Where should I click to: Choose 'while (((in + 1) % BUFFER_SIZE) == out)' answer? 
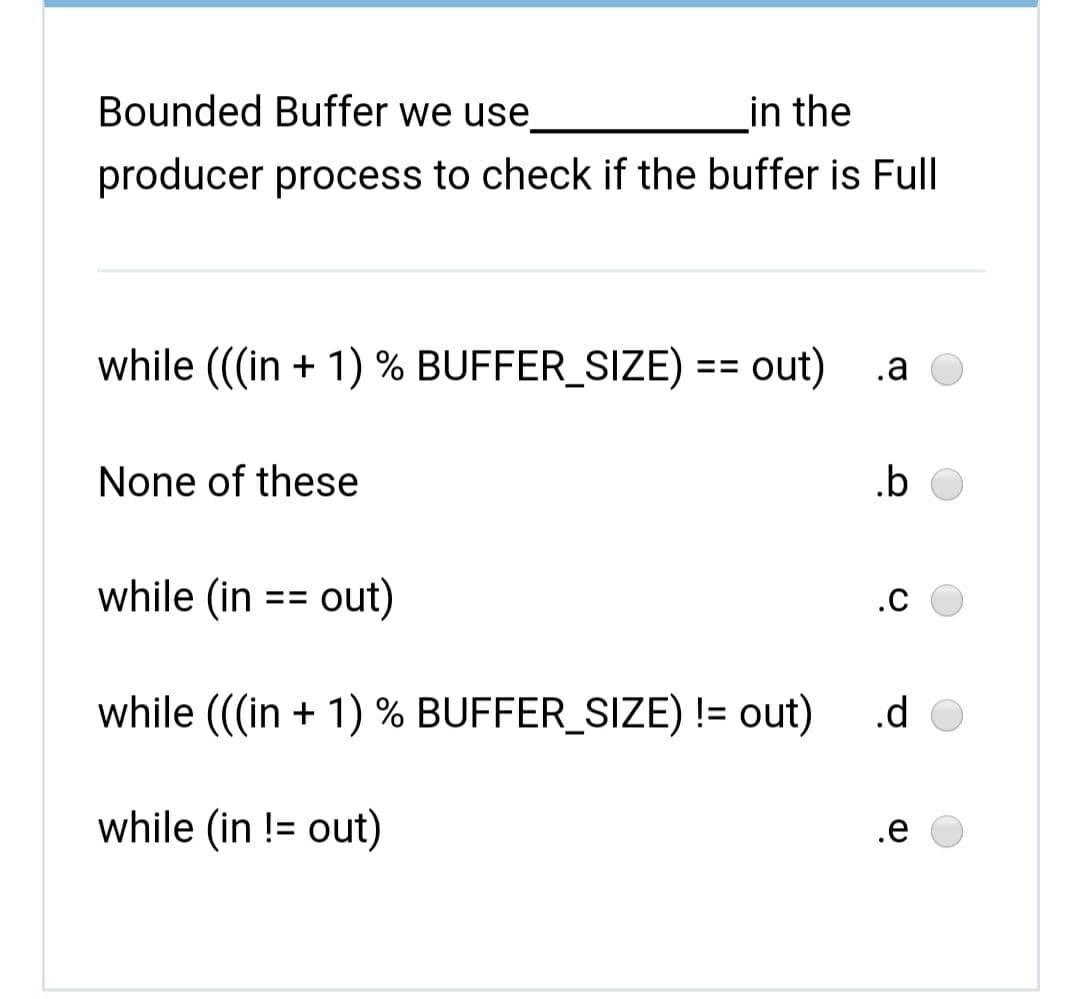click(x=946, y=368)
